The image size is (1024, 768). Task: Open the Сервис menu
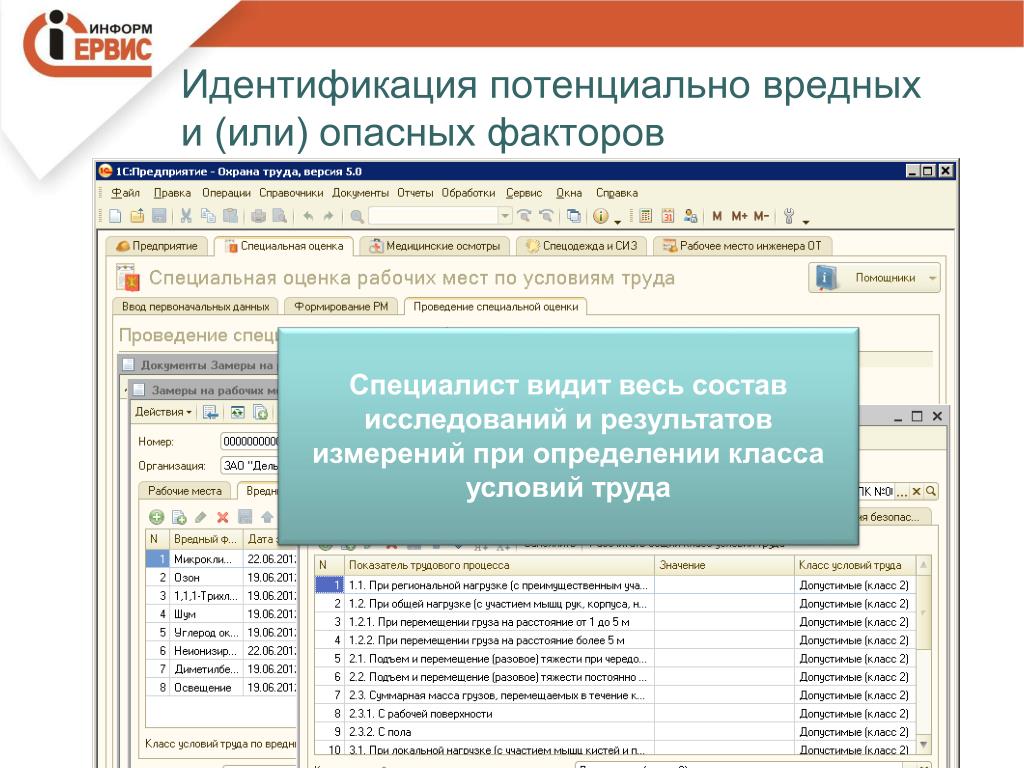[524, 193]
